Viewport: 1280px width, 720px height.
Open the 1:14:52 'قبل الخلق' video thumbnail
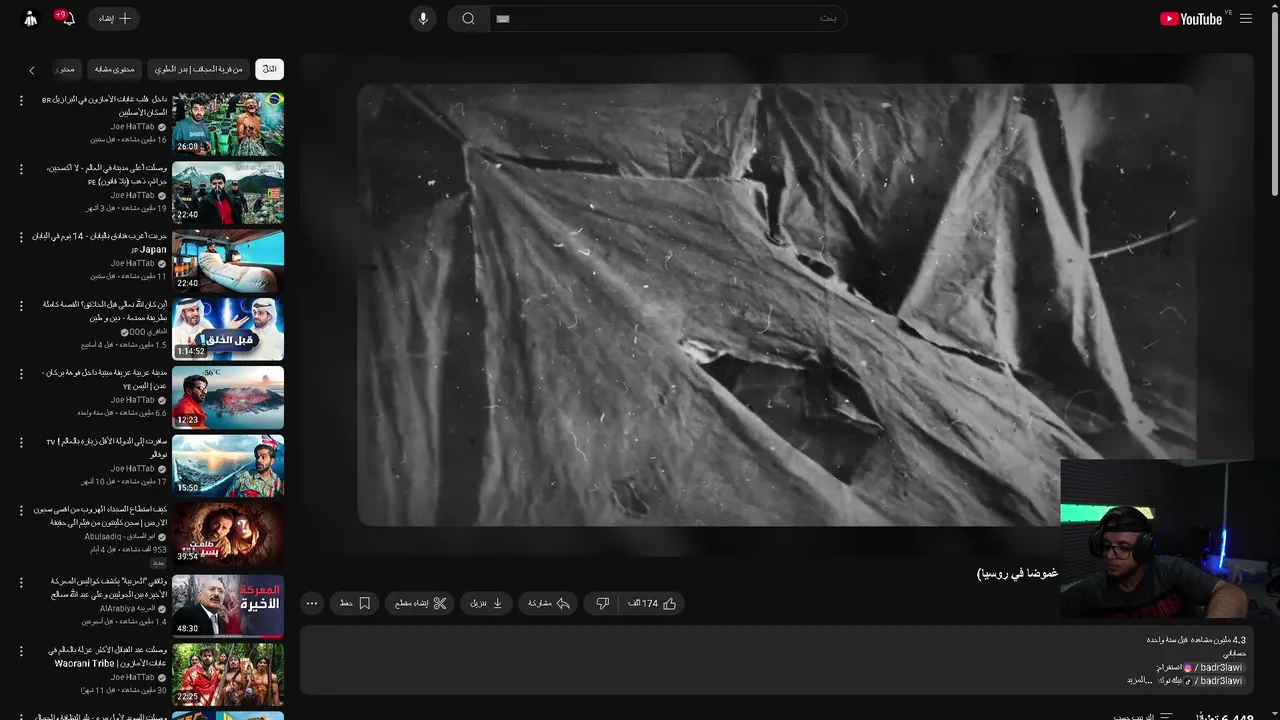228,329
